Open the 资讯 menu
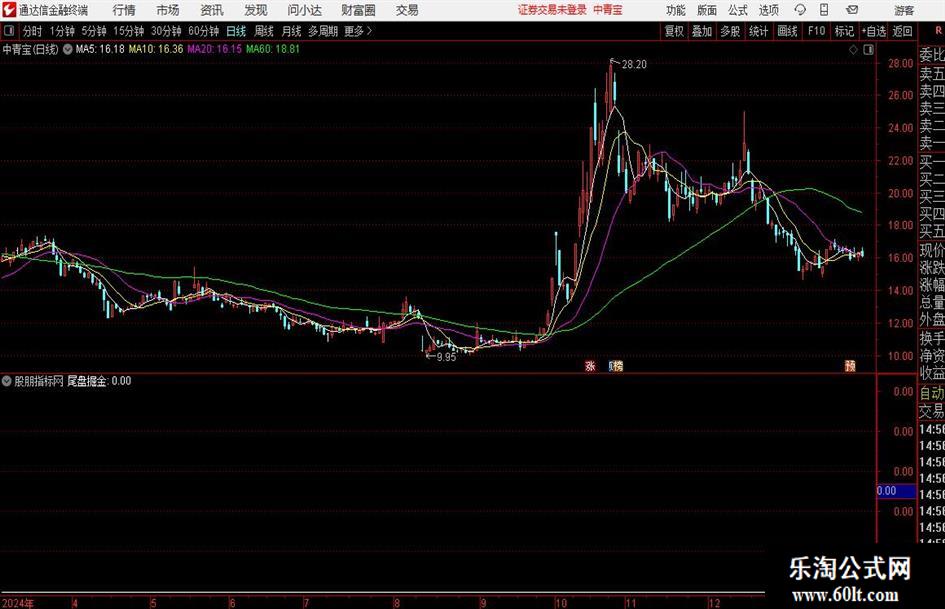Screen dimensions: 945x609 coord(212,10)
